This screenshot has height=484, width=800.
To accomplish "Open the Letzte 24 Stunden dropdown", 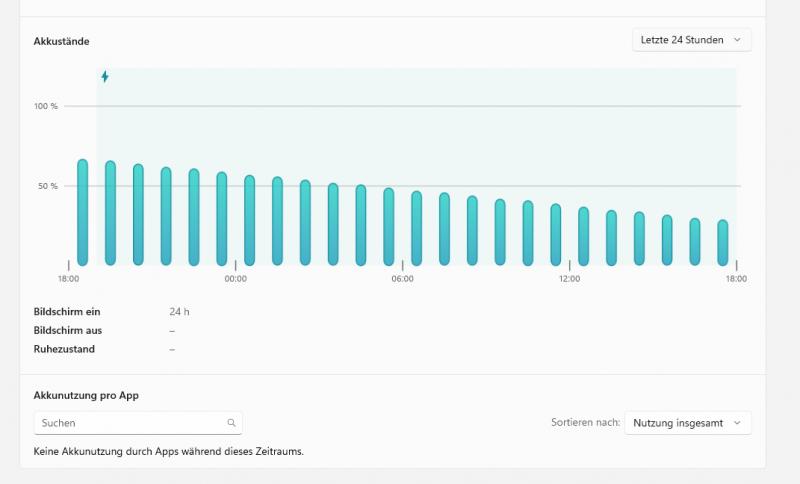I will (x=691, y=40).
